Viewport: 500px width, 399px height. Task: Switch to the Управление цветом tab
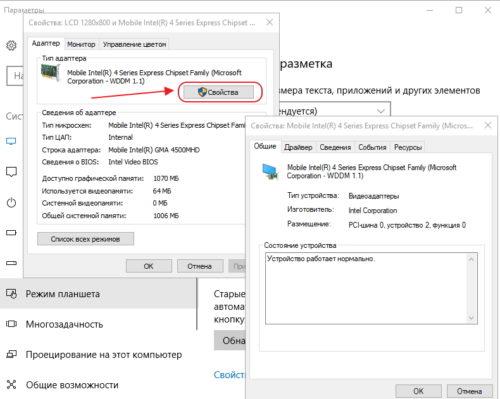pos(134,44)
